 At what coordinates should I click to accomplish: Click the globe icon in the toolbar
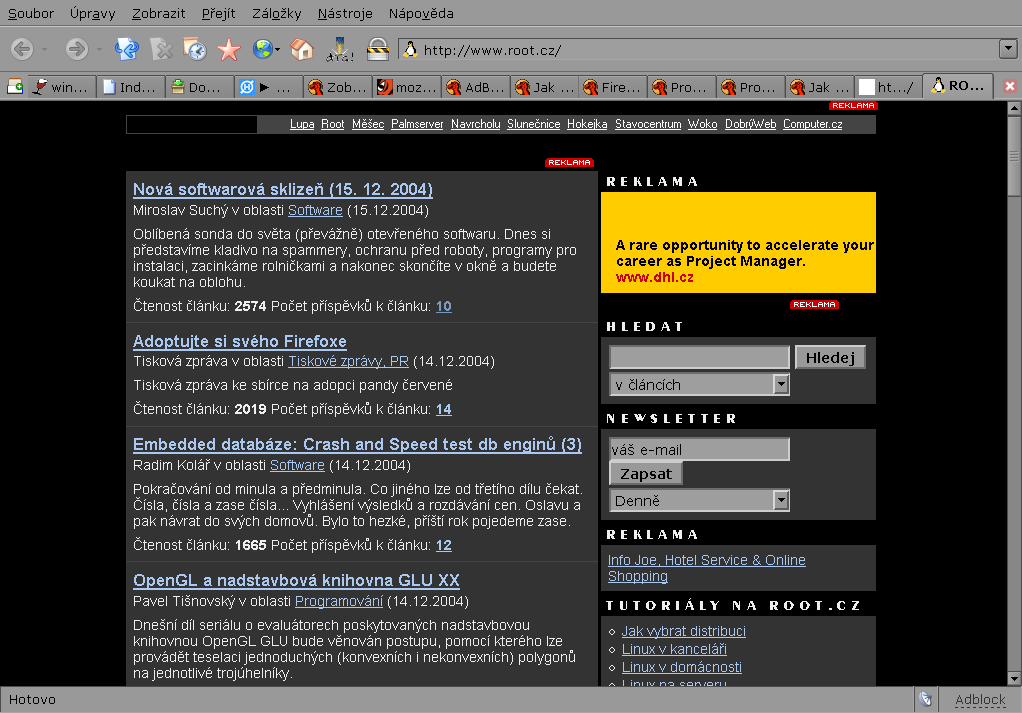[262, 50]
